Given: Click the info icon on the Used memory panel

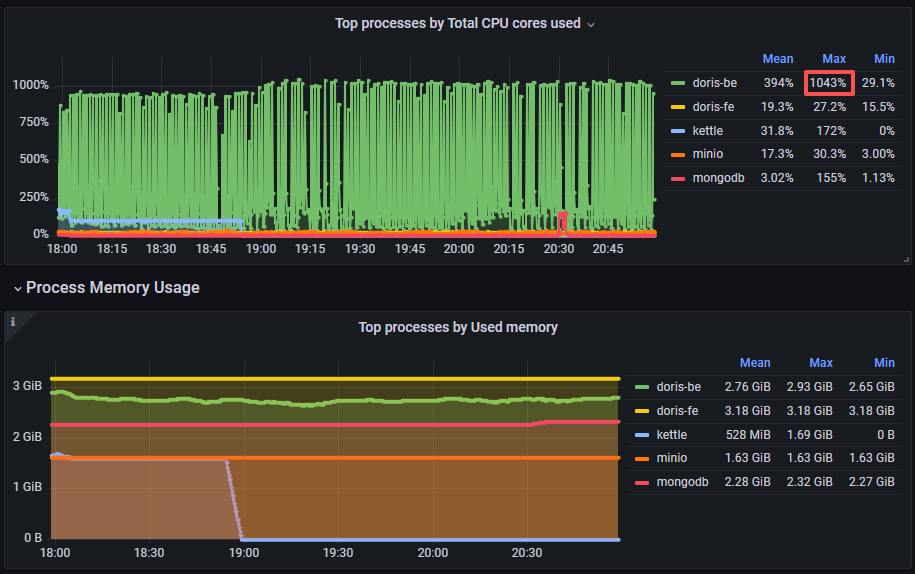Looking at the screenshot, I should [12, 322].
